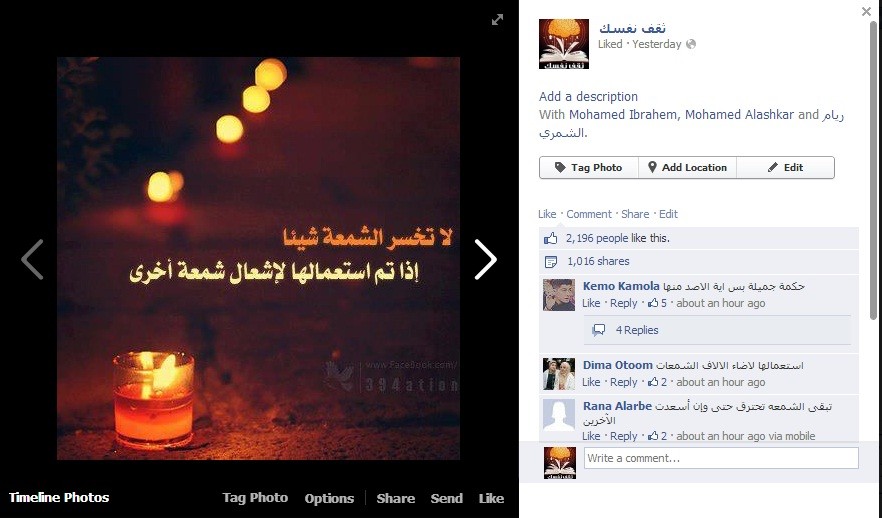Click Share in the bottom photo bar
Screen dimensions: 882x518
395,498
